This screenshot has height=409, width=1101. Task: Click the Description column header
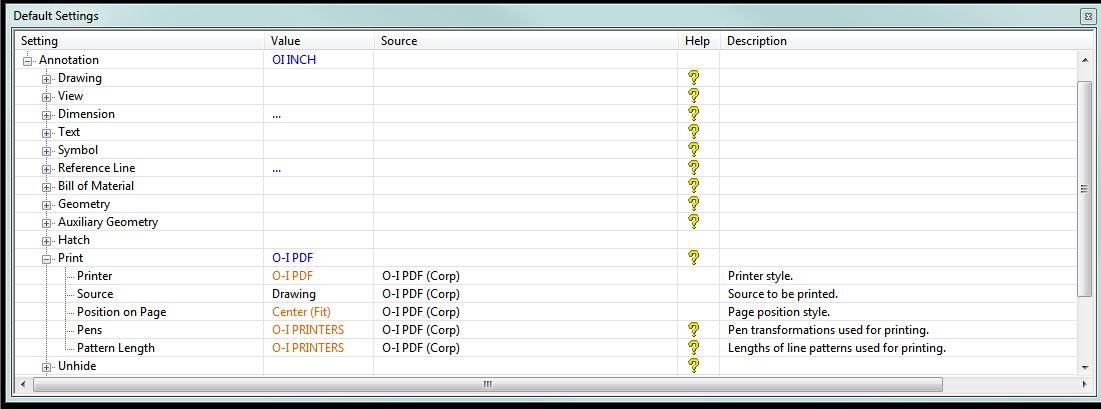(x=904, y=41)
